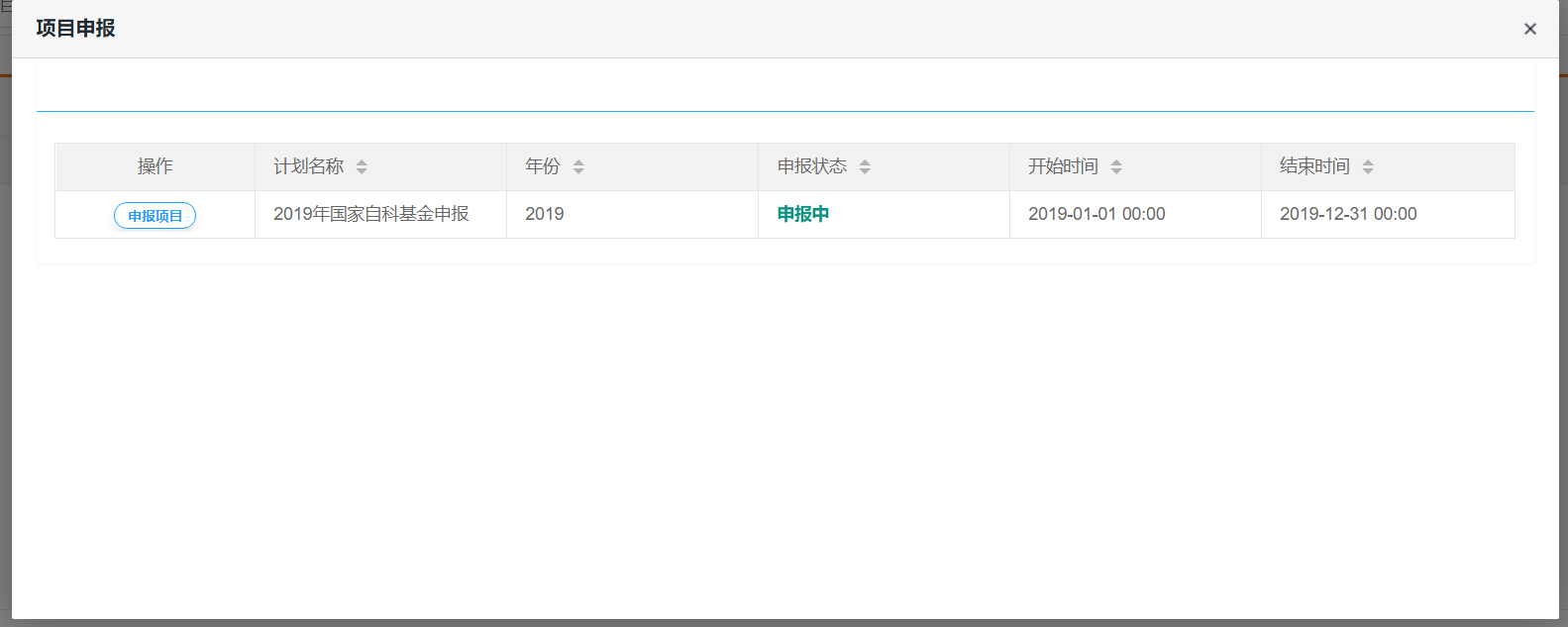Click the 开始时间 header label
The height and width of the screenshot is (627, 1568).
1064,166
